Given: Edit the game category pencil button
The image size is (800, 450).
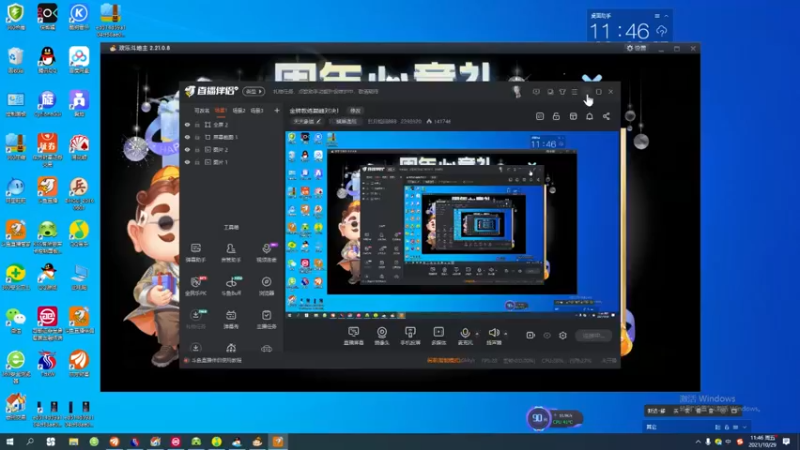Looking at the screenshot, I should pyautogui.click(x=308, y=121).
